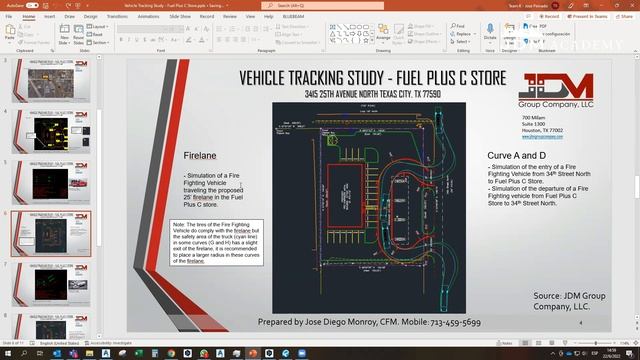Screen dimensions: 640x360
Task: Select the rectangle shape in shapes gallery
Action: (353, 27)
